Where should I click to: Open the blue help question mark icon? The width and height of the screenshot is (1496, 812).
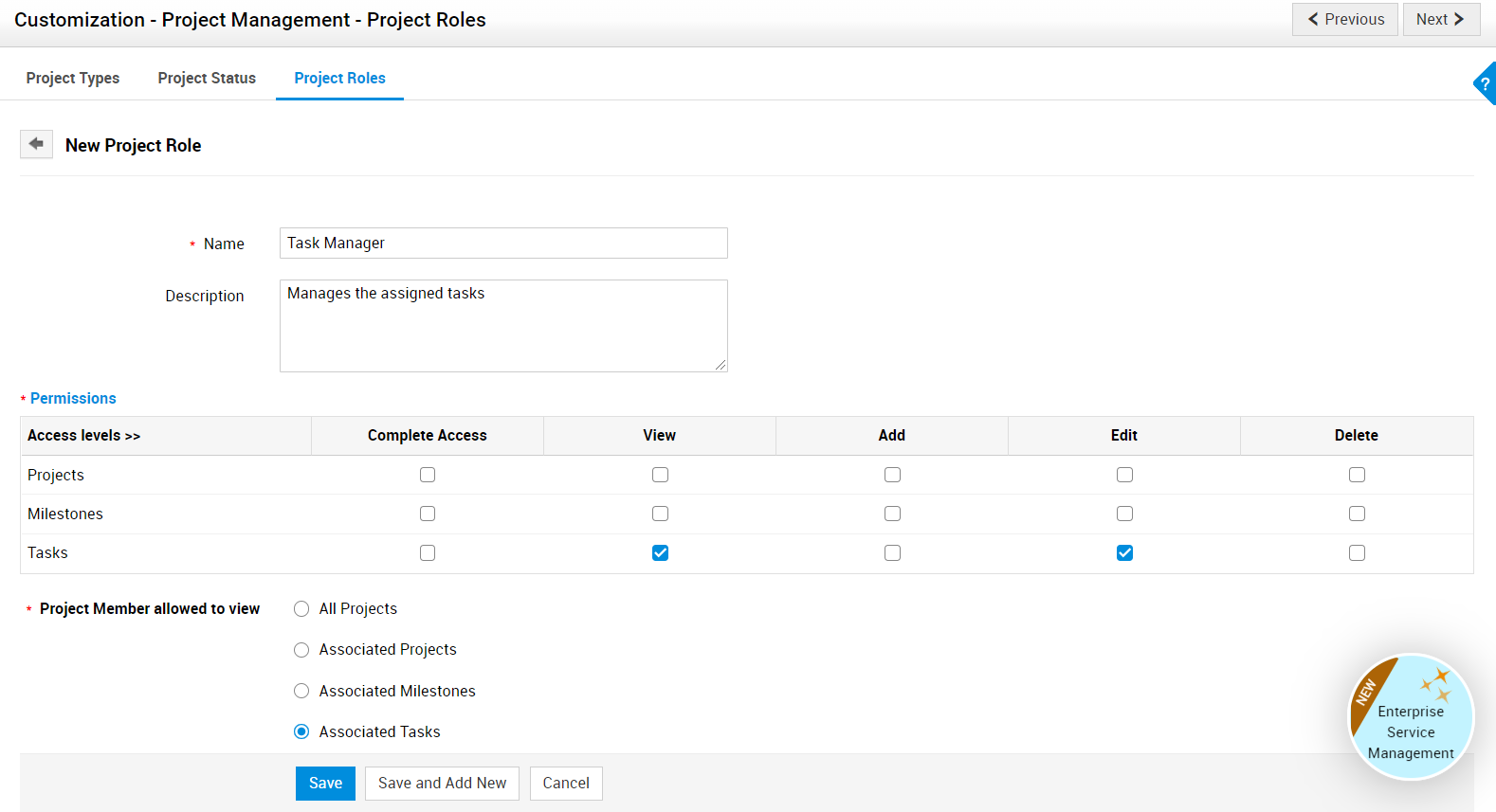tap(1485, 83)
